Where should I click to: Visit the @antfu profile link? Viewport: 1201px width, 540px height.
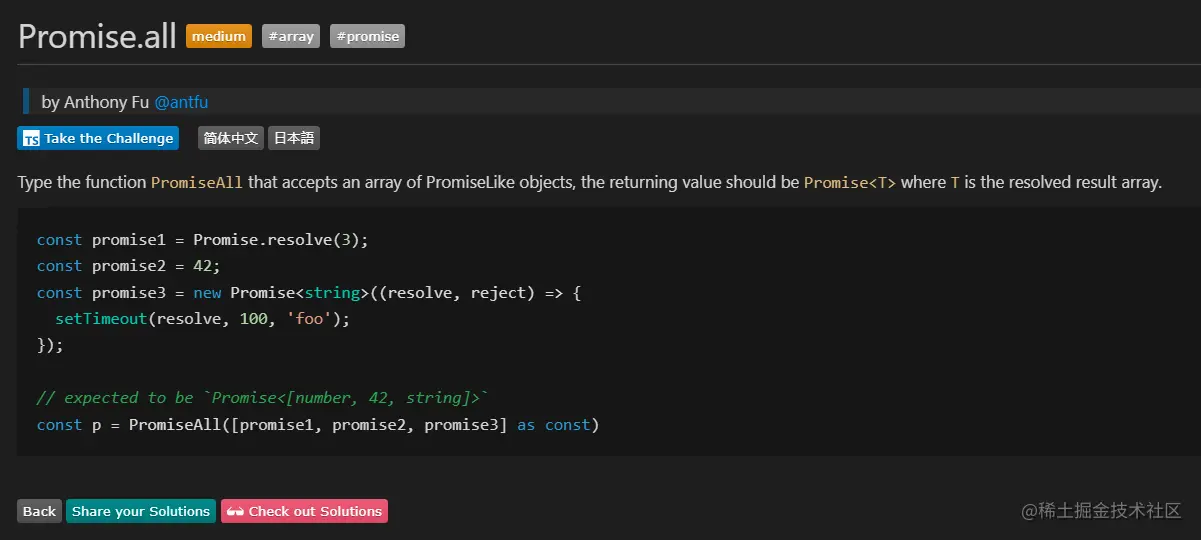click(181, 102)
